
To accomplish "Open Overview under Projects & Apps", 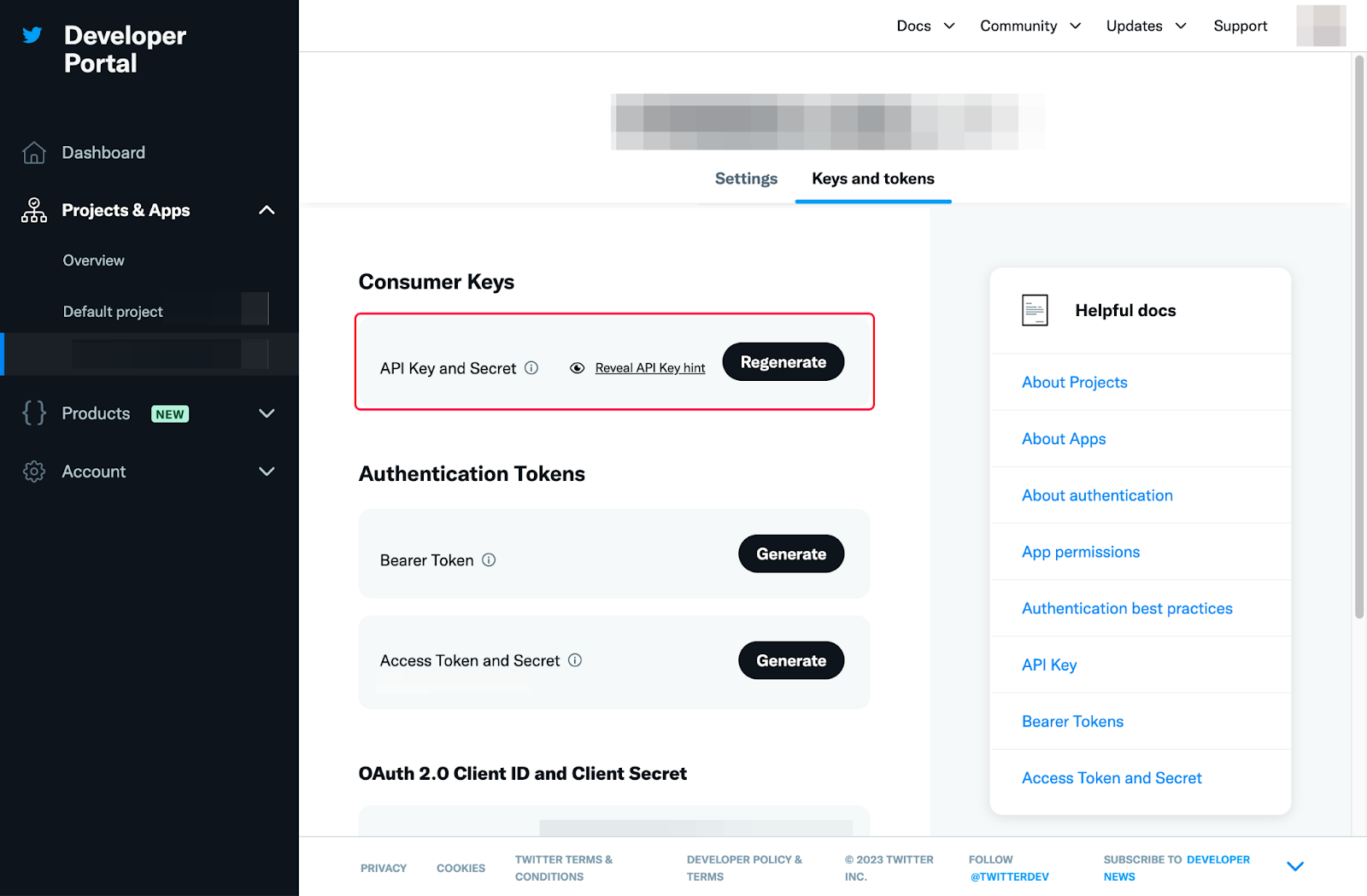I will point(93,261).
